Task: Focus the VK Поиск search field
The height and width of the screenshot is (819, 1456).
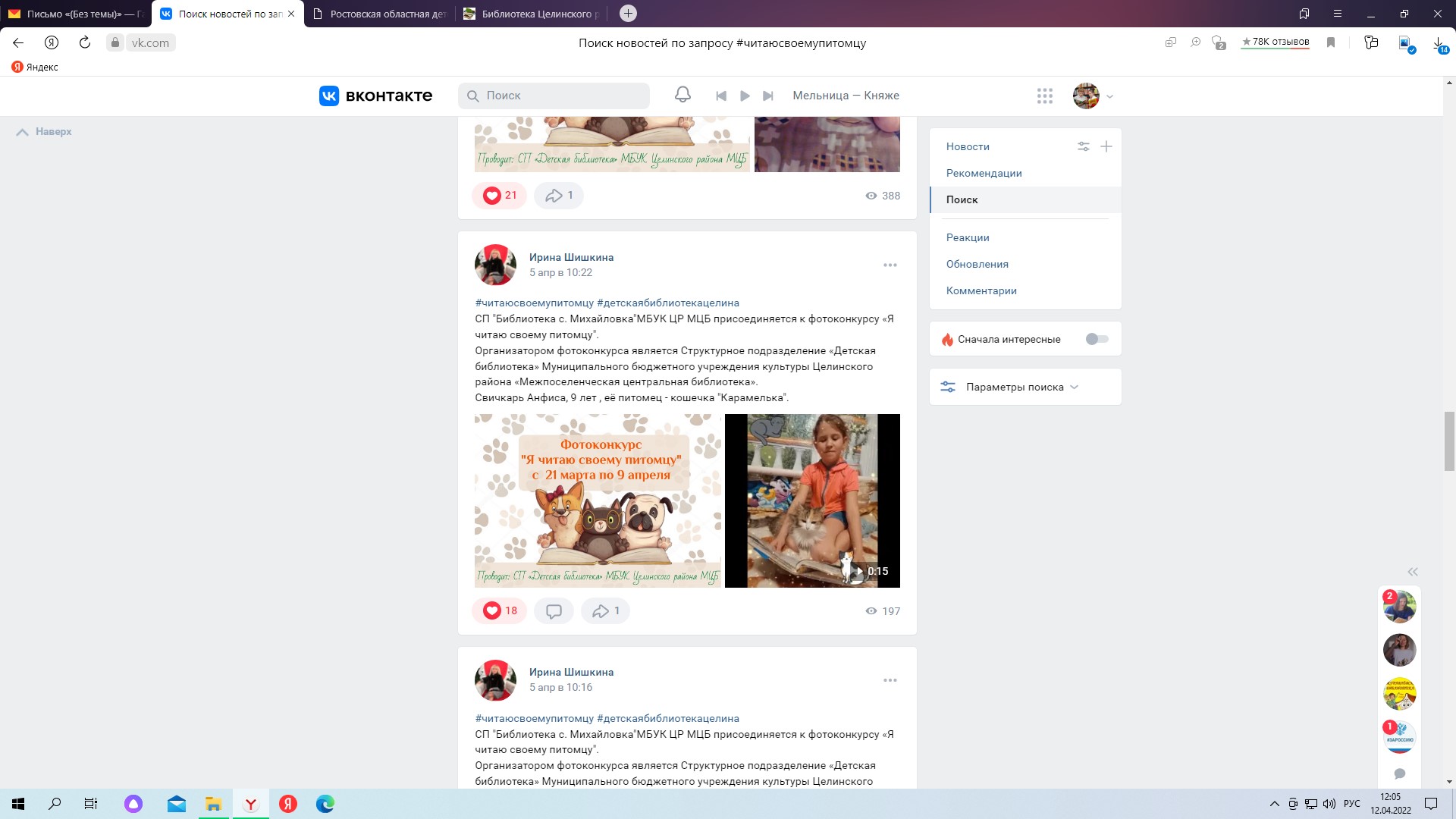Action: tap(554, 96)
